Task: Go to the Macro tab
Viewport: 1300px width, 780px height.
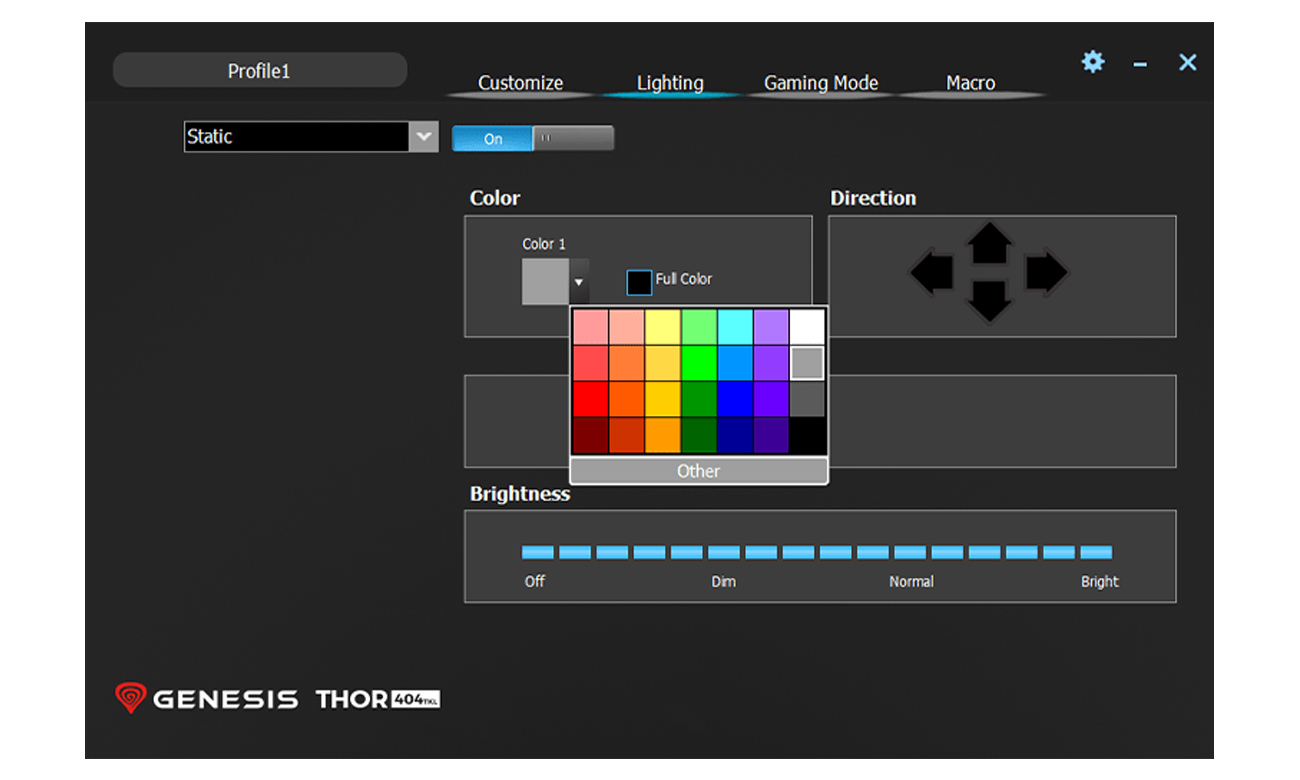Action: (970, 83)
